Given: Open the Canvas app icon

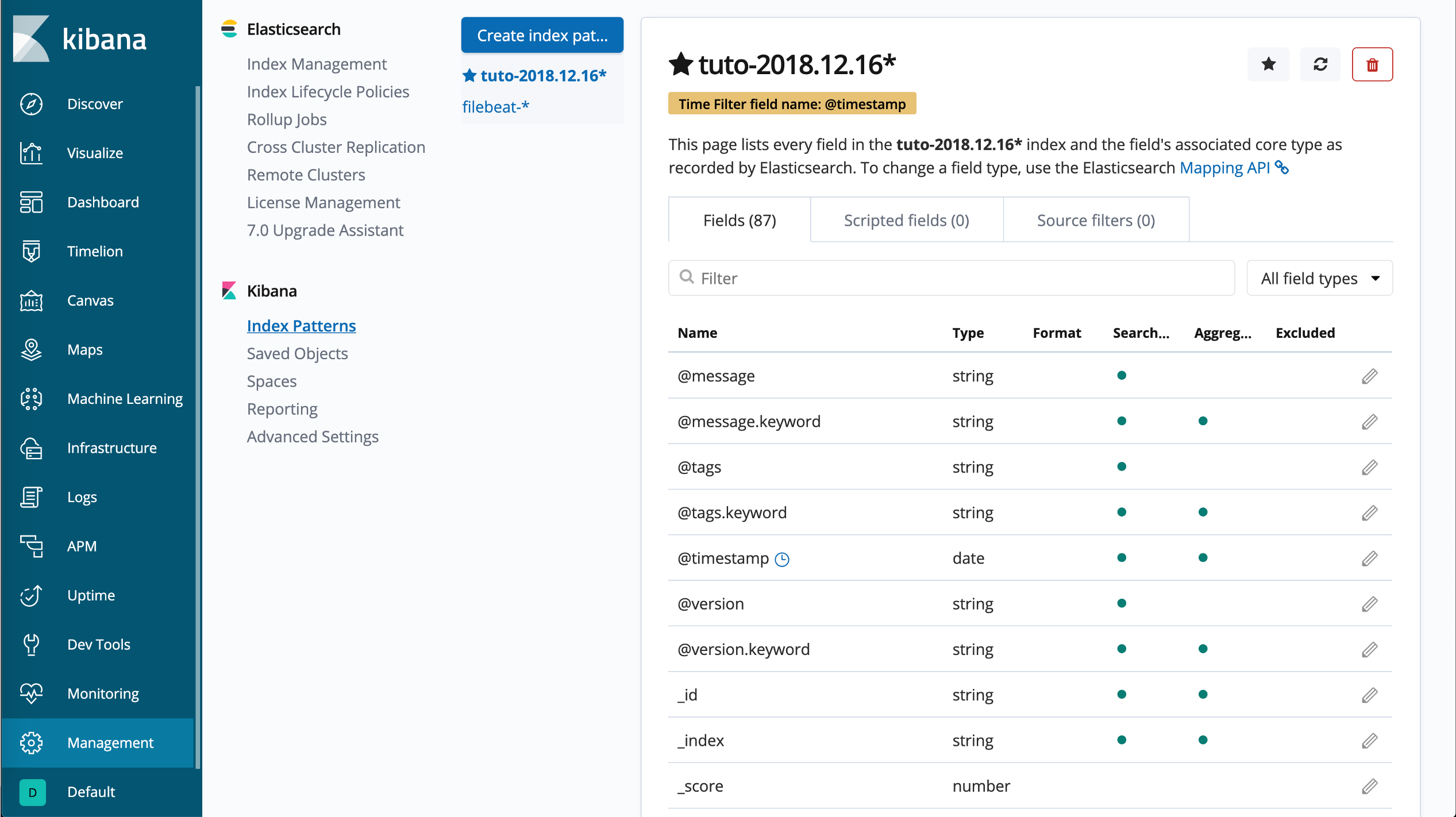Looking at the screenshot, I should click(31, 300).
